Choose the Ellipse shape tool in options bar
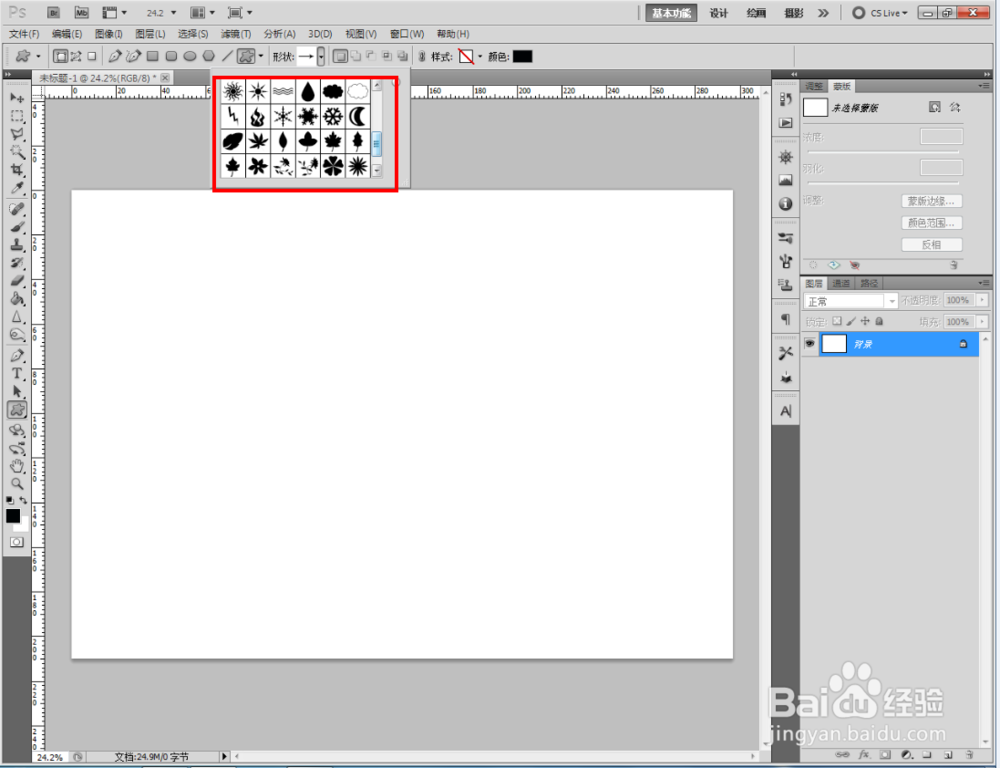 coord(190,56)
